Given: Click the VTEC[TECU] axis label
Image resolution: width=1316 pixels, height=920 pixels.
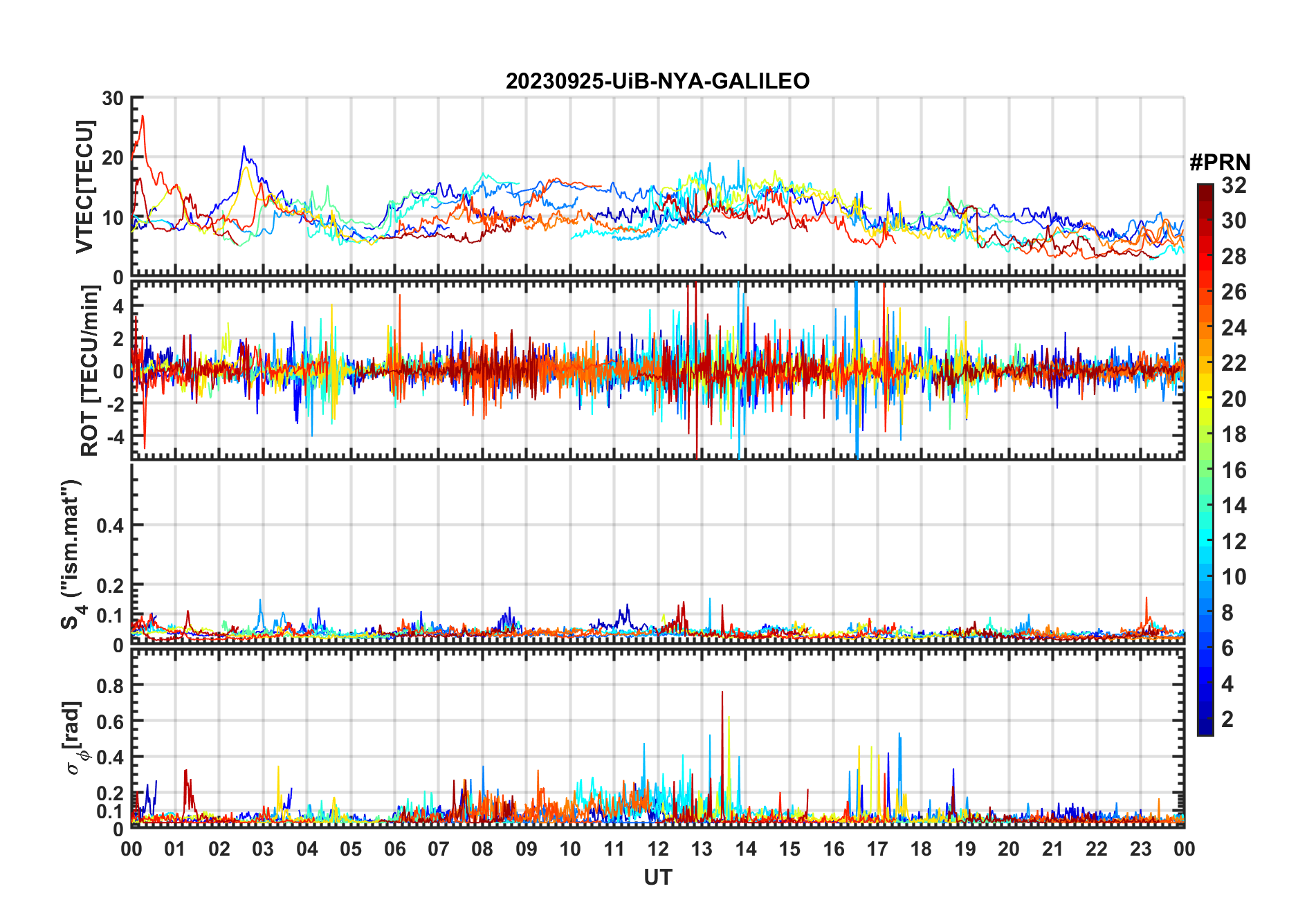Looking at the screenshot, I should pyautogui.click(x=84, y=187).
